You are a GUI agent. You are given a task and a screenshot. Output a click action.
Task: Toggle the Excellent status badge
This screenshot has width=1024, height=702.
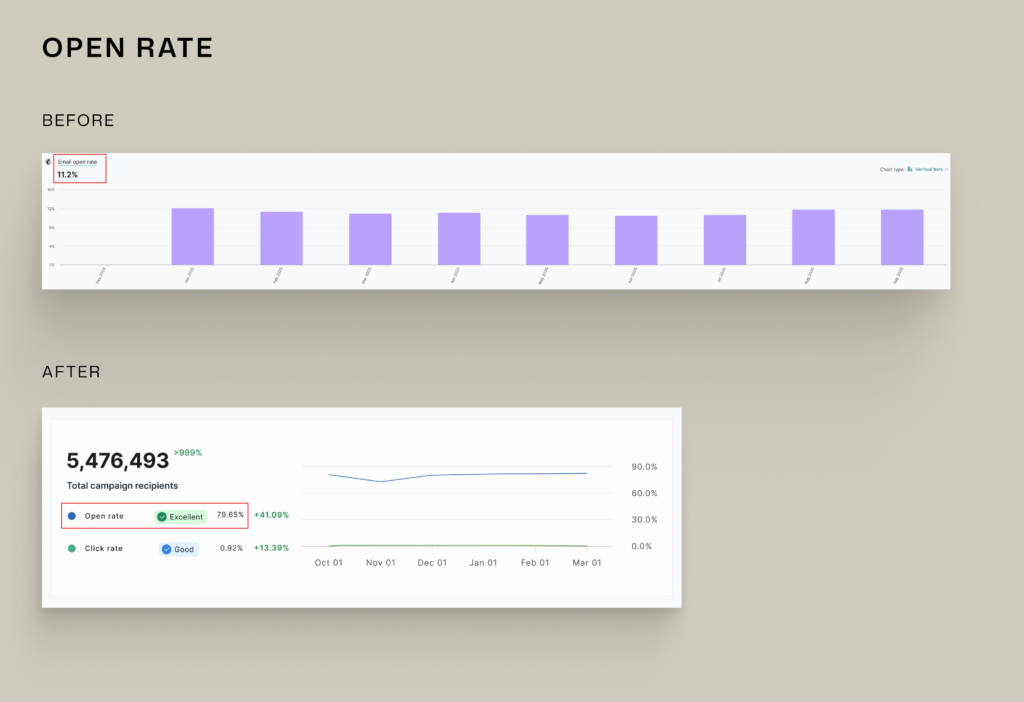[x=180, y=517]
